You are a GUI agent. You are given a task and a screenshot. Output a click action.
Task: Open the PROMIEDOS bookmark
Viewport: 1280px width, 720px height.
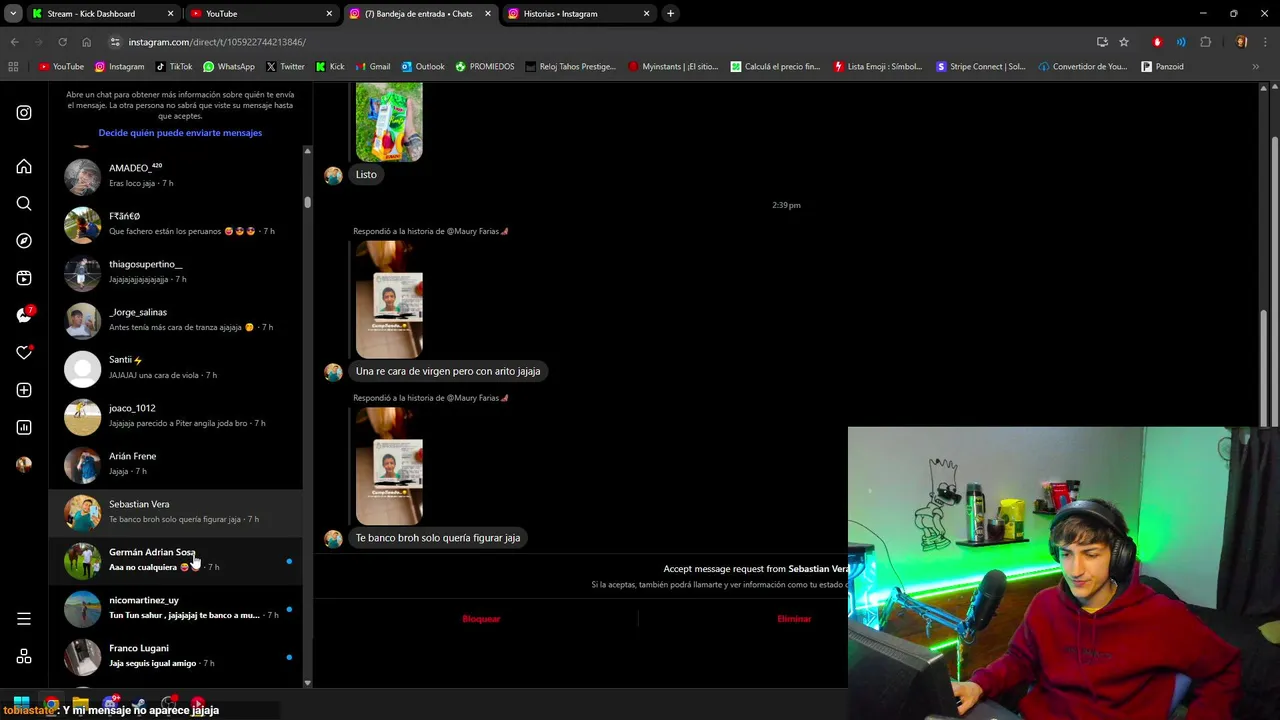pos(485,67)
